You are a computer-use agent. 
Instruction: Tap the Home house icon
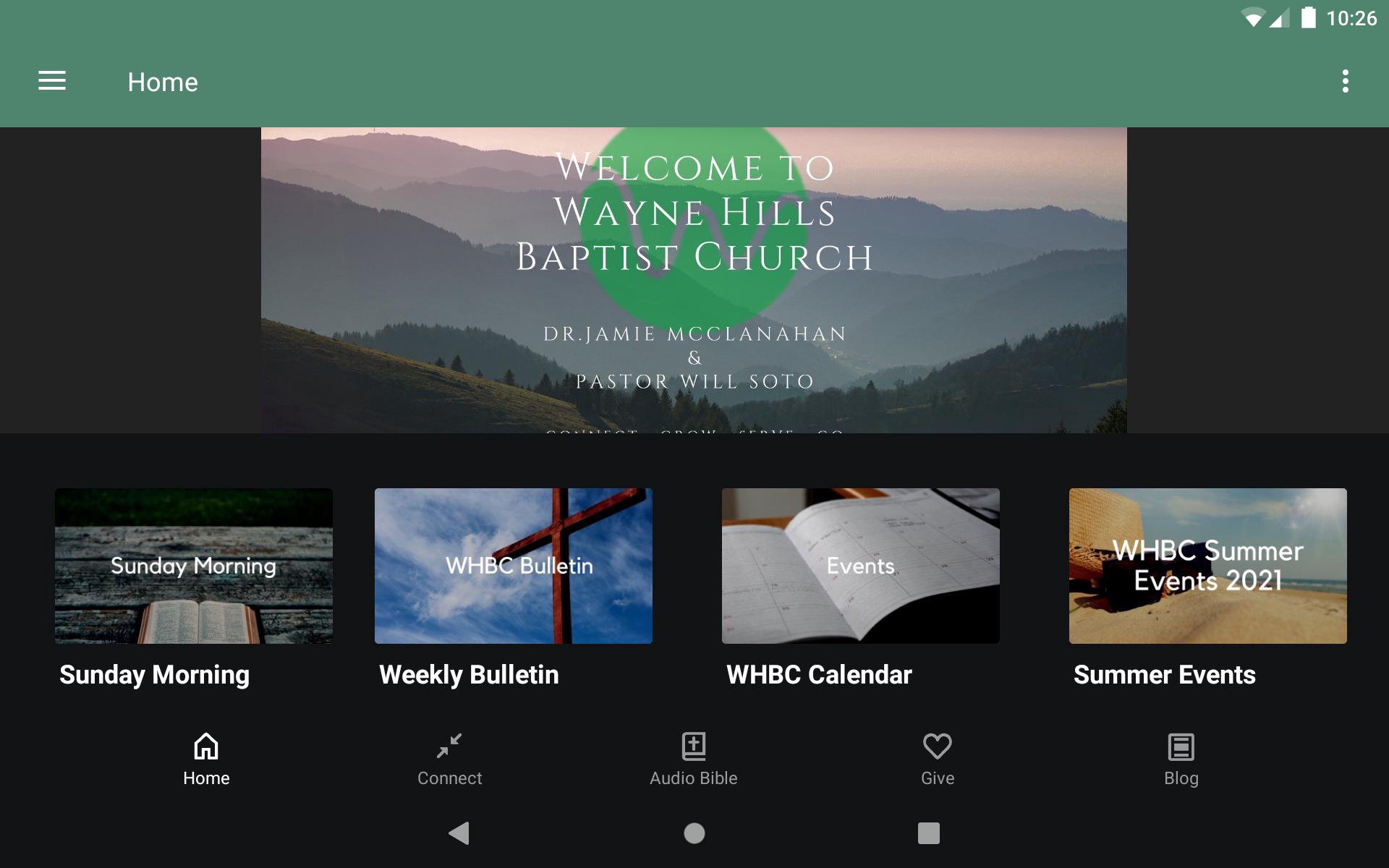click(206, 746)
